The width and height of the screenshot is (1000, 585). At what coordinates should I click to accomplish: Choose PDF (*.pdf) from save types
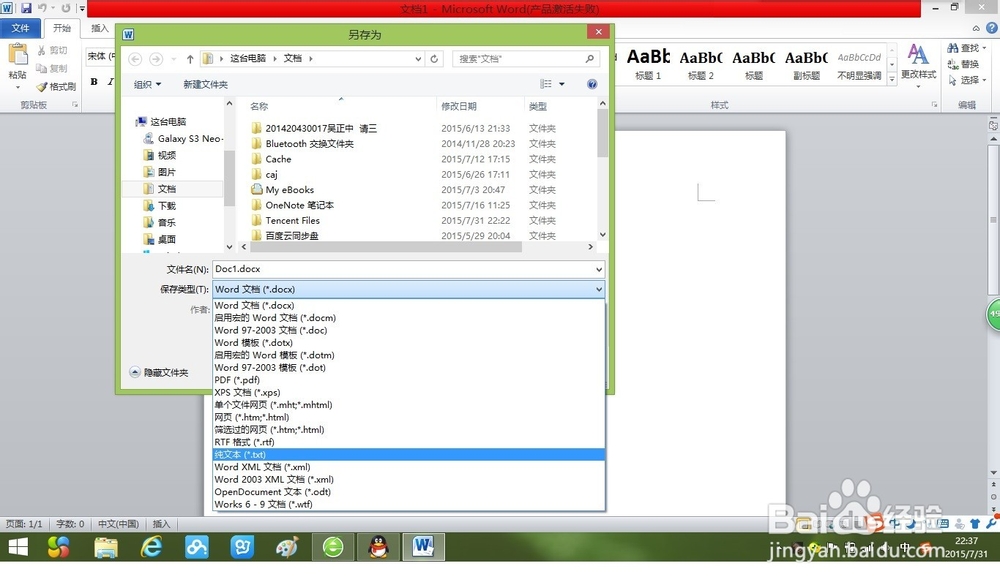click(408, 380)
